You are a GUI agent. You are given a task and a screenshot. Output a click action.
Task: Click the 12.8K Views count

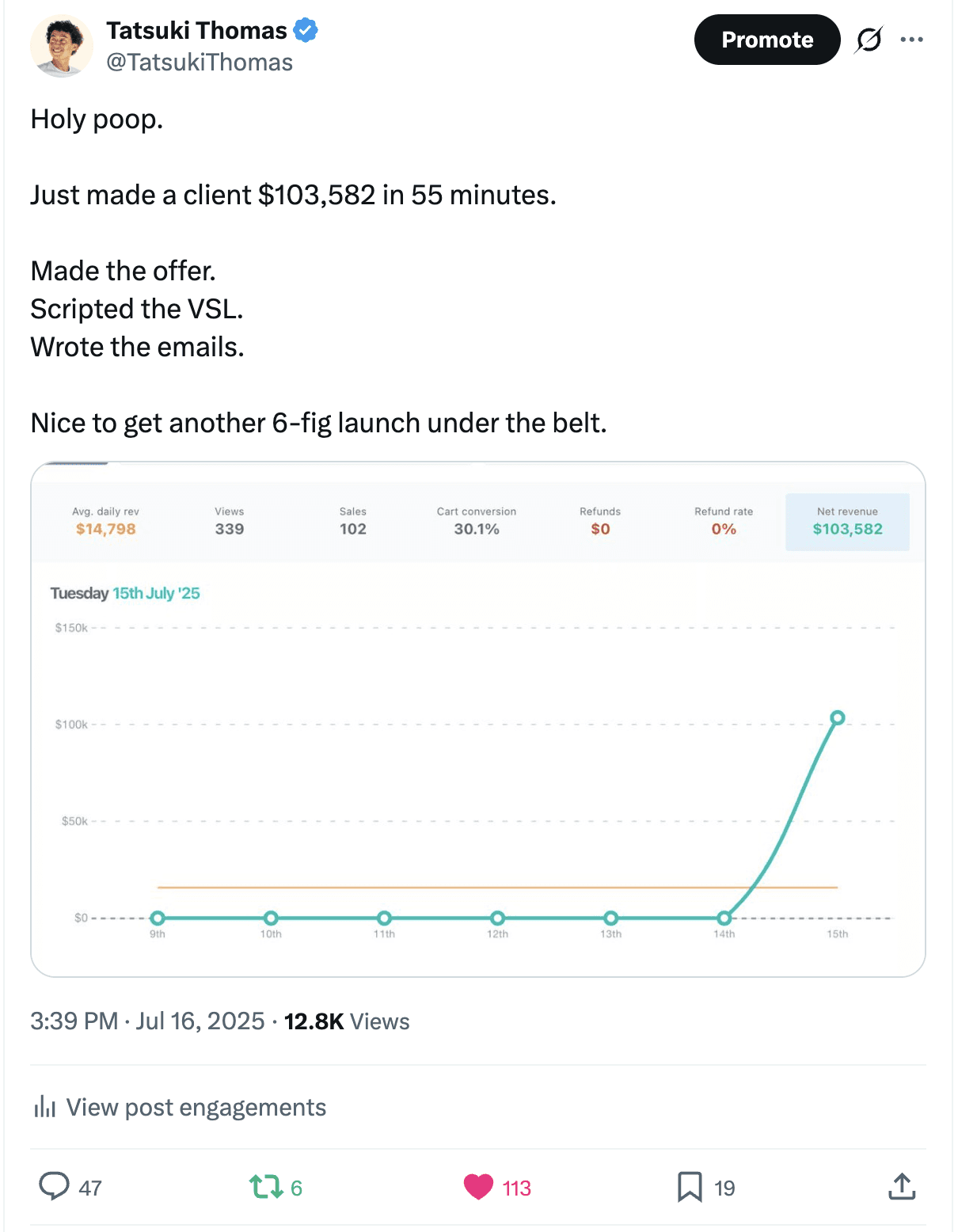[347, 1021]
